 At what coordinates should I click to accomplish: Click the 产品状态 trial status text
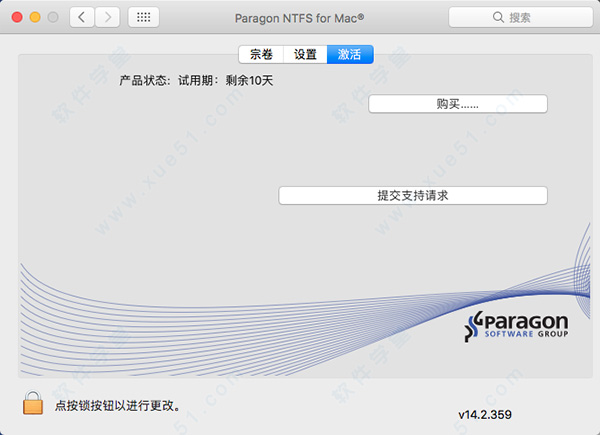click(196, 80)
